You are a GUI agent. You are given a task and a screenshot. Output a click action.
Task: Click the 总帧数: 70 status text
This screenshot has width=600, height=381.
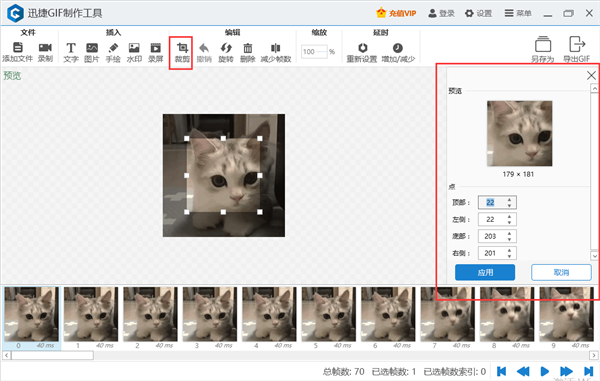[x=344, y=371]
